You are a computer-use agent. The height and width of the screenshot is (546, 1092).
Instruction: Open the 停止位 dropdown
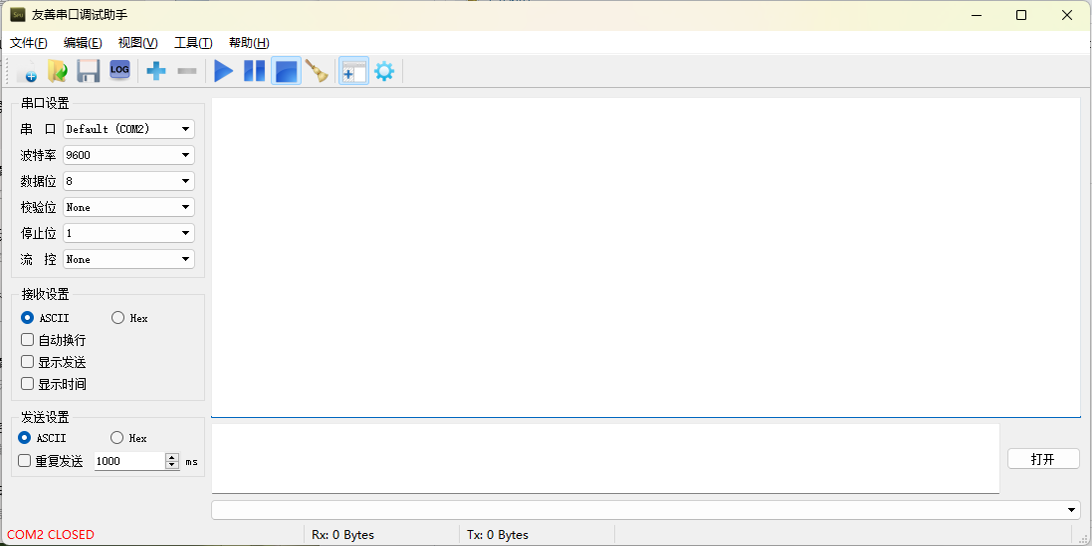[129, 233]
